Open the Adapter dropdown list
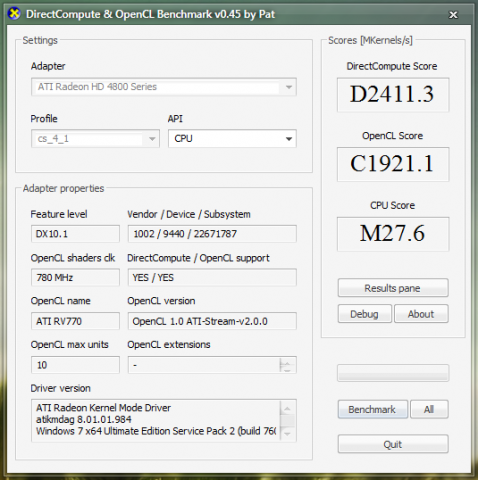The image size is (478, 480). 164,87
